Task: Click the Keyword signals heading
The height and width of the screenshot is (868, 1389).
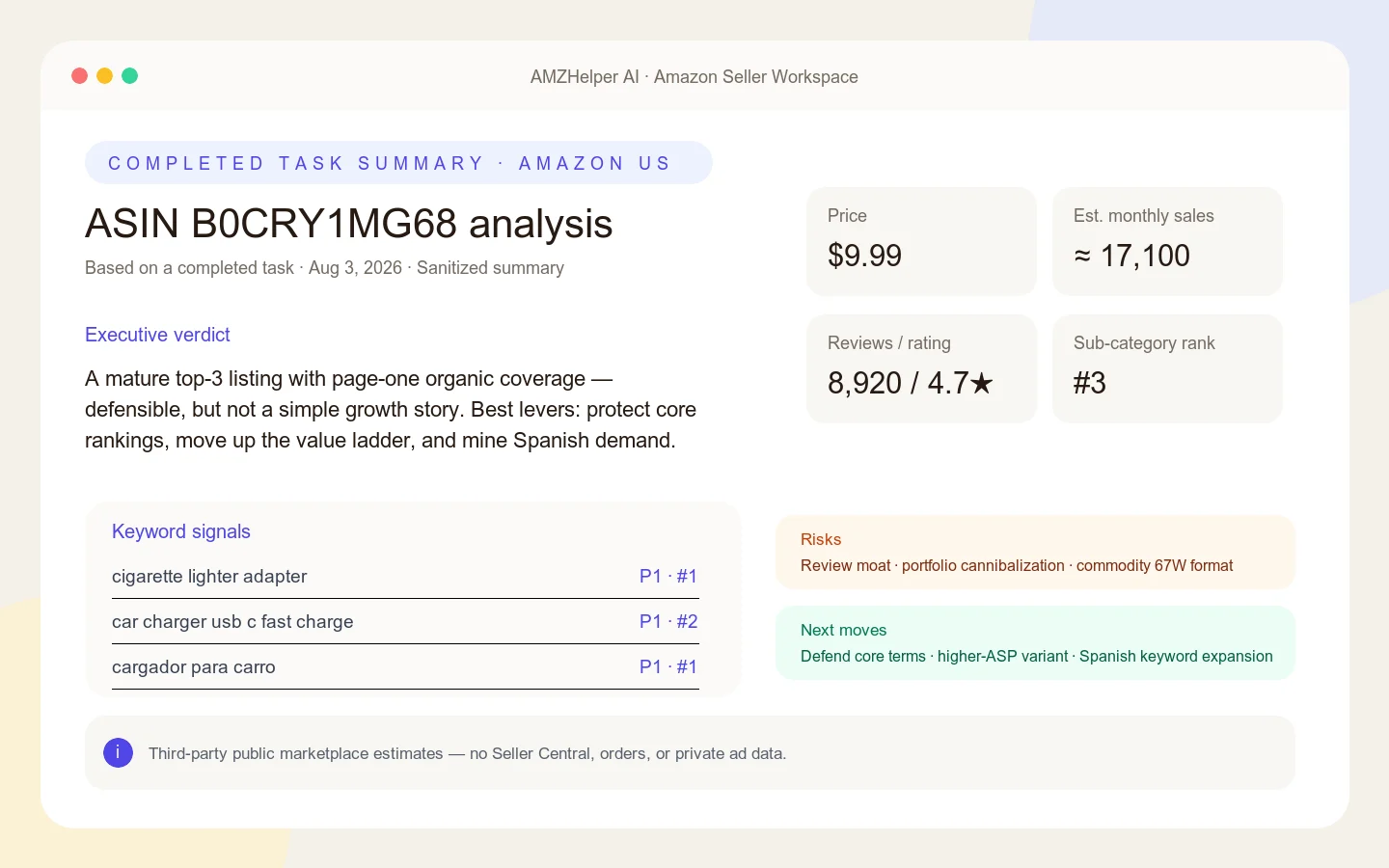Action: point(181,531)
